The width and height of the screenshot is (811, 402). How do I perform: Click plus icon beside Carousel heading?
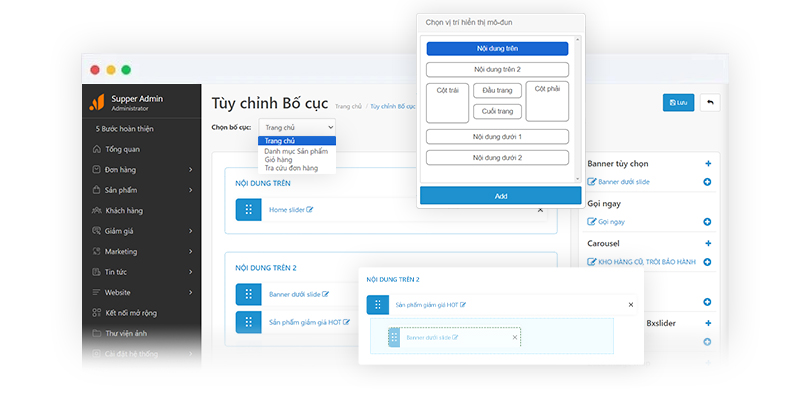pos(708,243)
